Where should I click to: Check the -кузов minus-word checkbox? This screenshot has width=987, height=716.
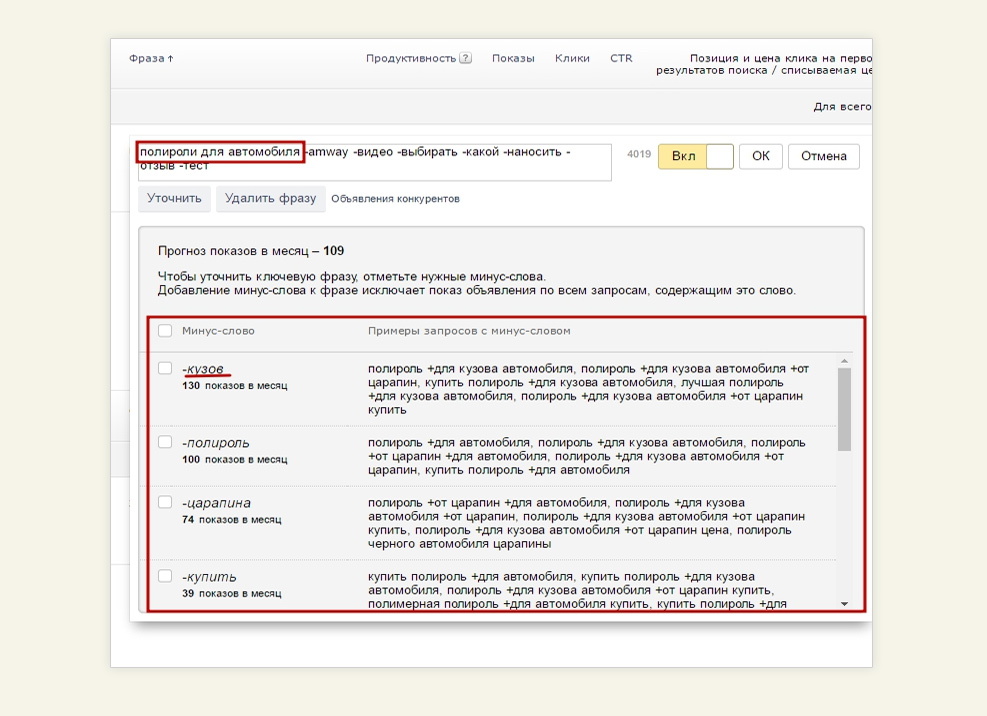coord(165,368)
